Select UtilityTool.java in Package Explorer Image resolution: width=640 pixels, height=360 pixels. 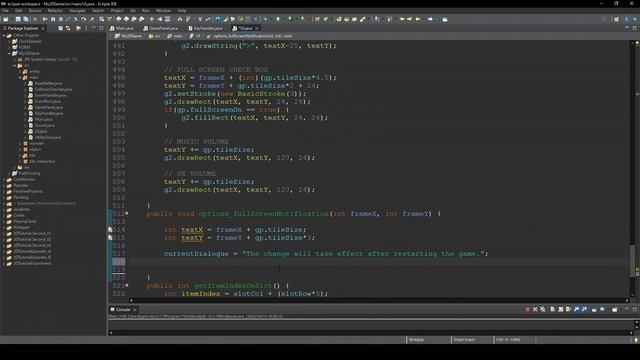tap(48, 138)
